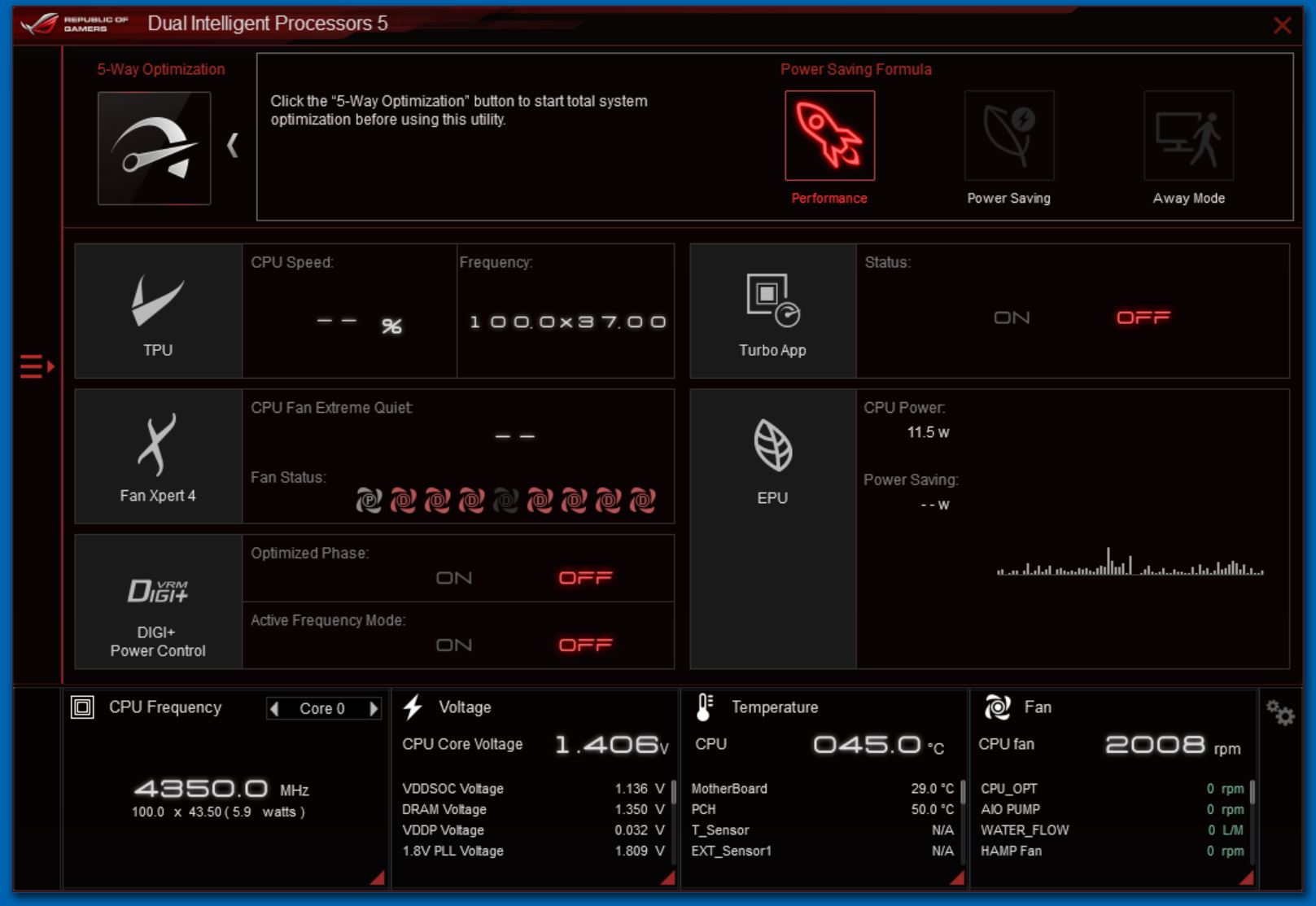1316x906 pixels.
Task: Switch to the next CPU core
Action: pyautogui.click(x=374, y=709)
